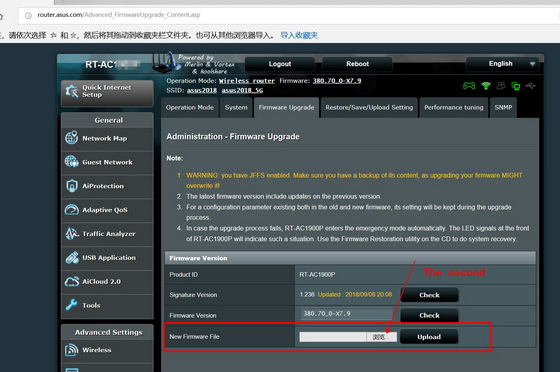Click the JFFS warning note text
Image resolution: width=560 pixels, height=372 pixels.
pyautogui.click(x=354, y=180)
